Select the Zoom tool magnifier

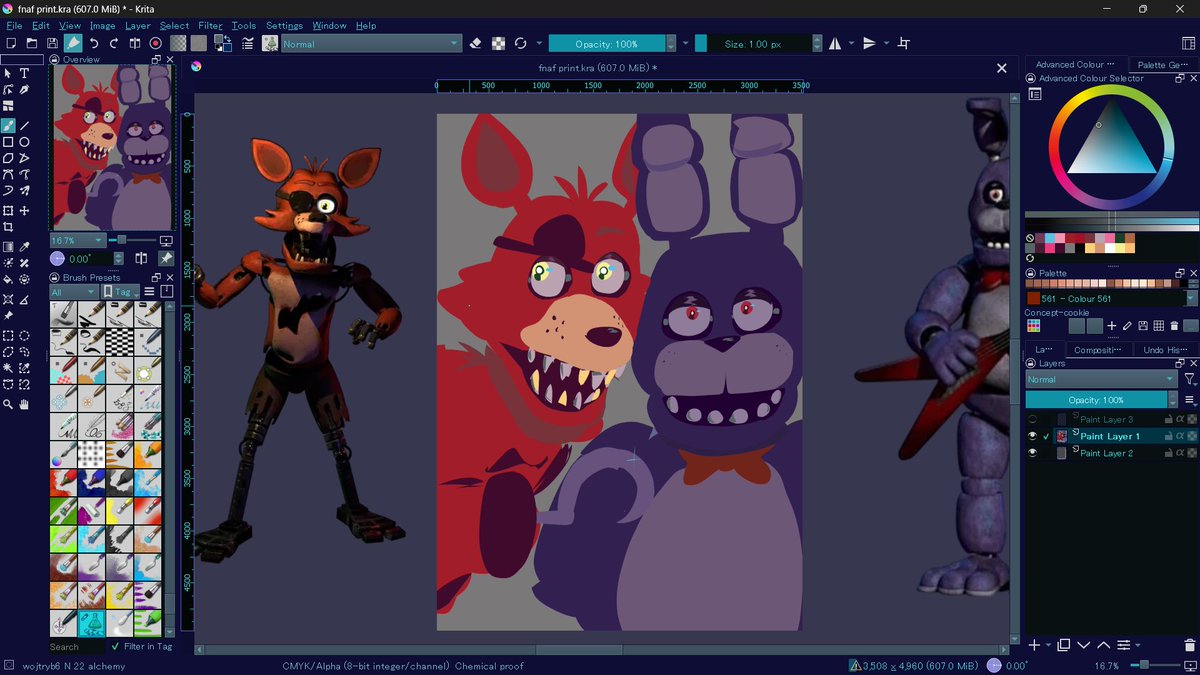(x=8, y=405)
